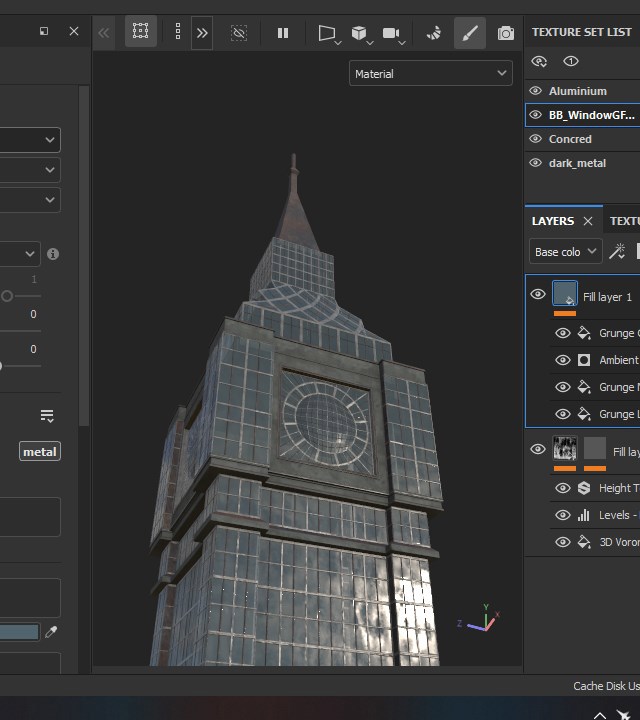Image resolution: width=640 pixels, height=720 pixels.
Task: Open the 3D cube view mode dropdown
Action: coord(362,34)
